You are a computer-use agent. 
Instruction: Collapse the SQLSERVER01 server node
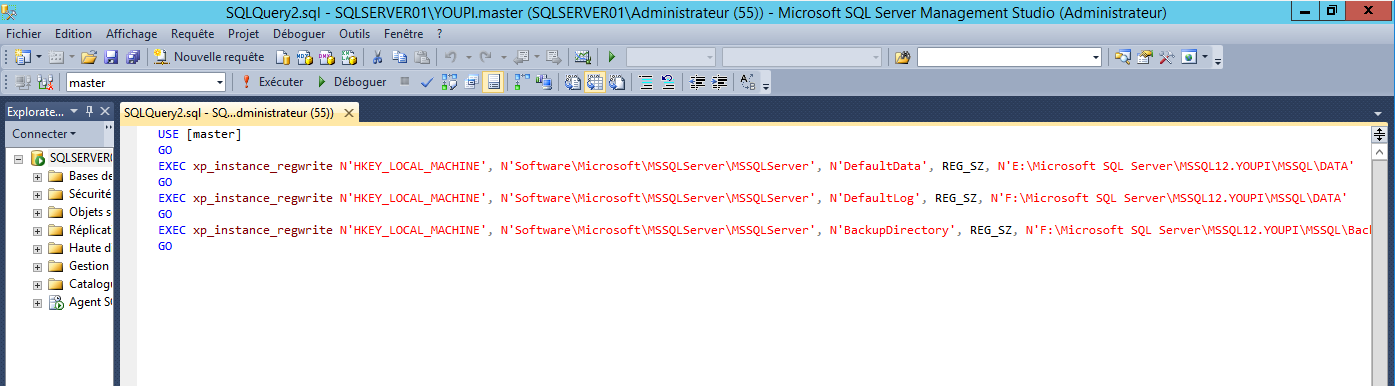pos(18,158)
